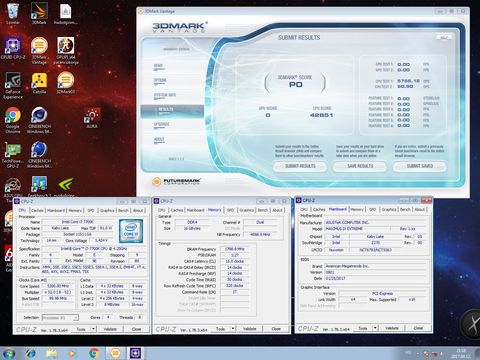Image resolution: width=480 pixels, height=360 pixels.
Task: Click the 3DMark Score value P0
Action: pyautogui.click(x=295, y=85)
